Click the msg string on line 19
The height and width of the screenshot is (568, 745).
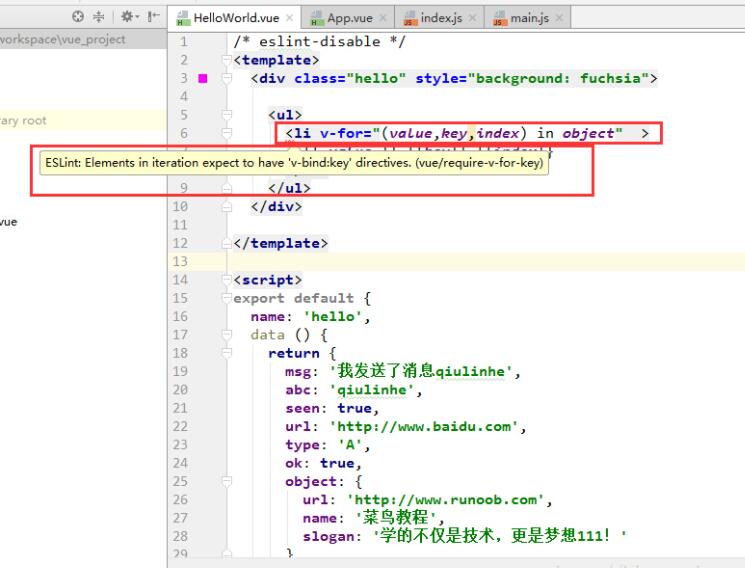coord(421,371)
